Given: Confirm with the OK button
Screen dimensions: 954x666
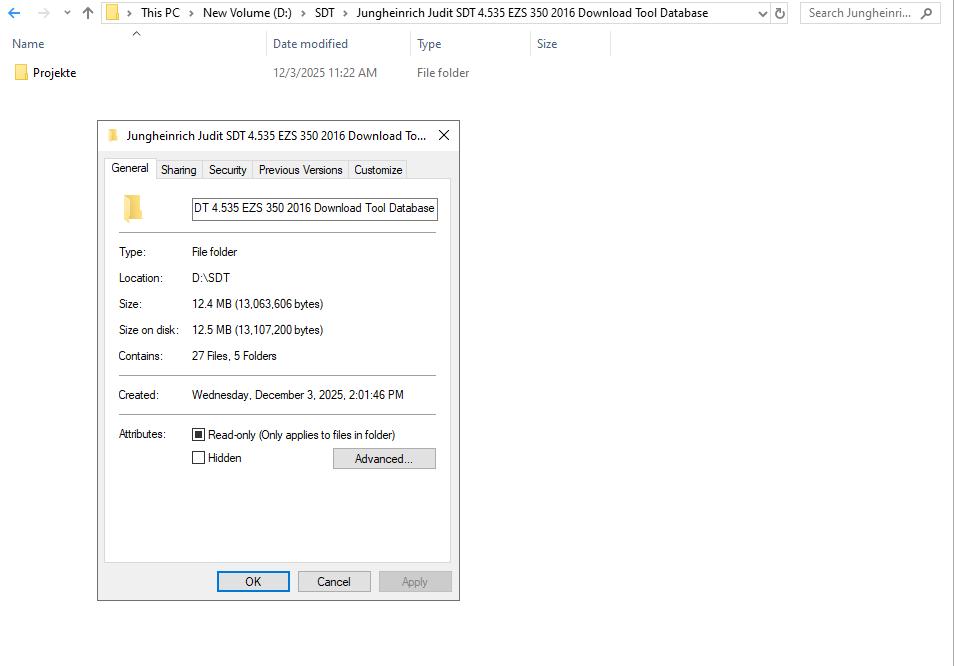Looking at the screenshot, I should pyautogui.click(x=253, y=581).
